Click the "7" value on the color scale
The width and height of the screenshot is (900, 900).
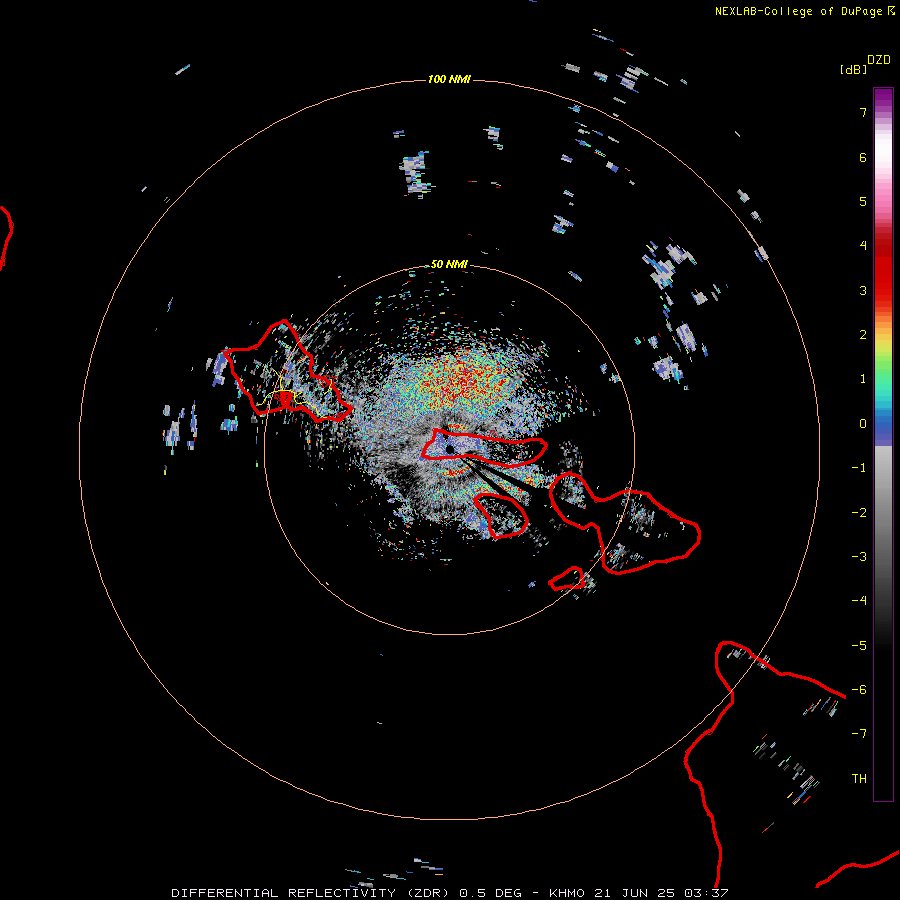(863, 112)
